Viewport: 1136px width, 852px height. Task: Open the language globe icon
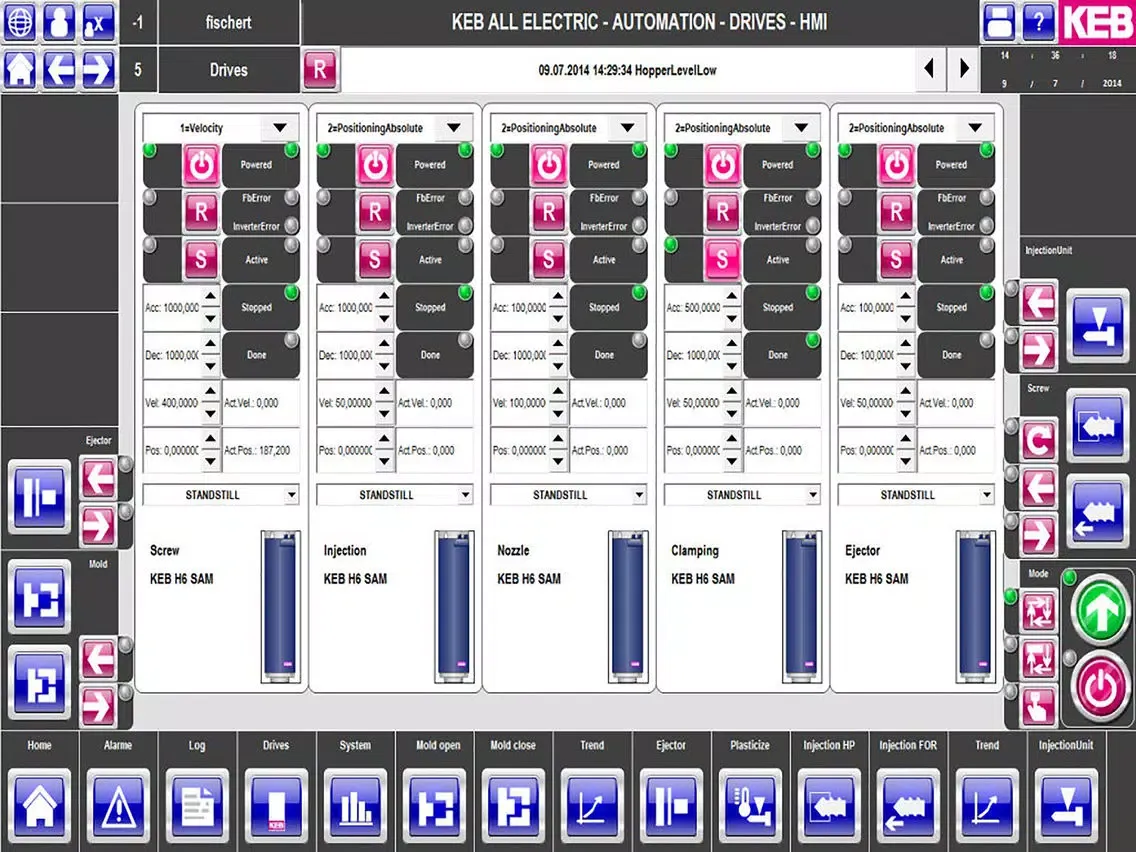20,22
